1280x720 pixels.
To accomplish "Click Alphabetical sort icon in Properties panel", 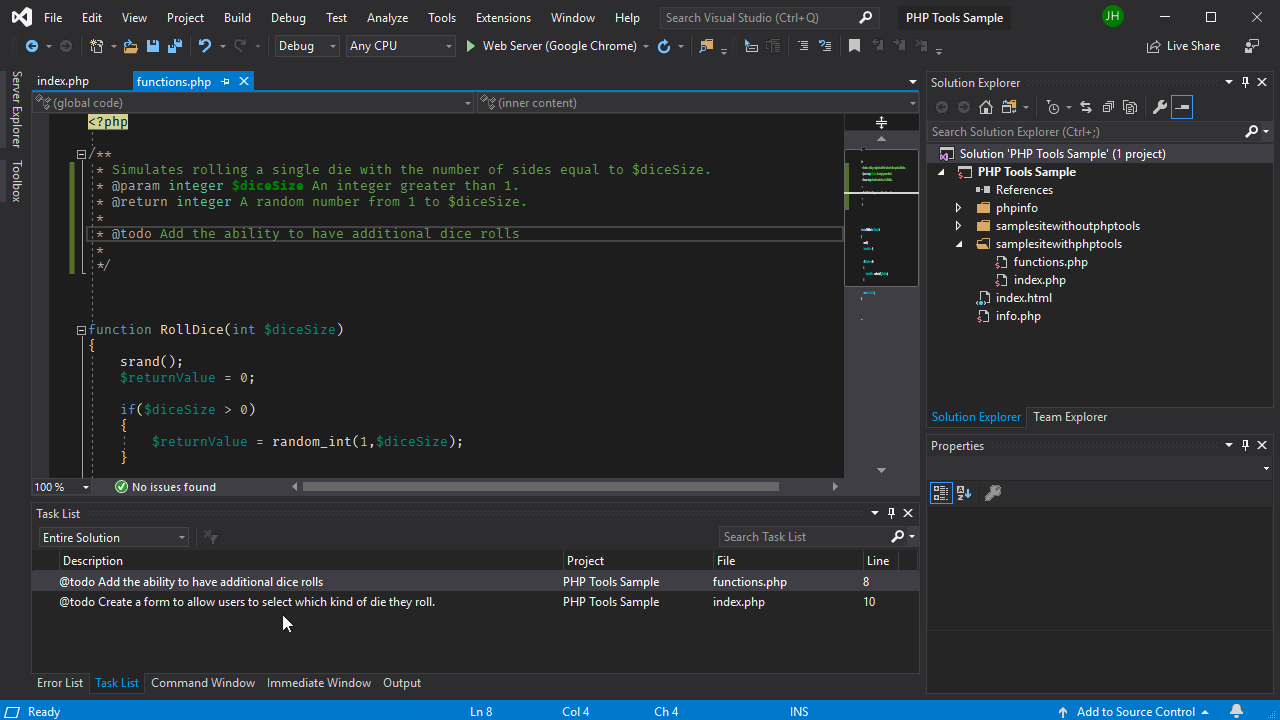I will [x=964, y=492].
